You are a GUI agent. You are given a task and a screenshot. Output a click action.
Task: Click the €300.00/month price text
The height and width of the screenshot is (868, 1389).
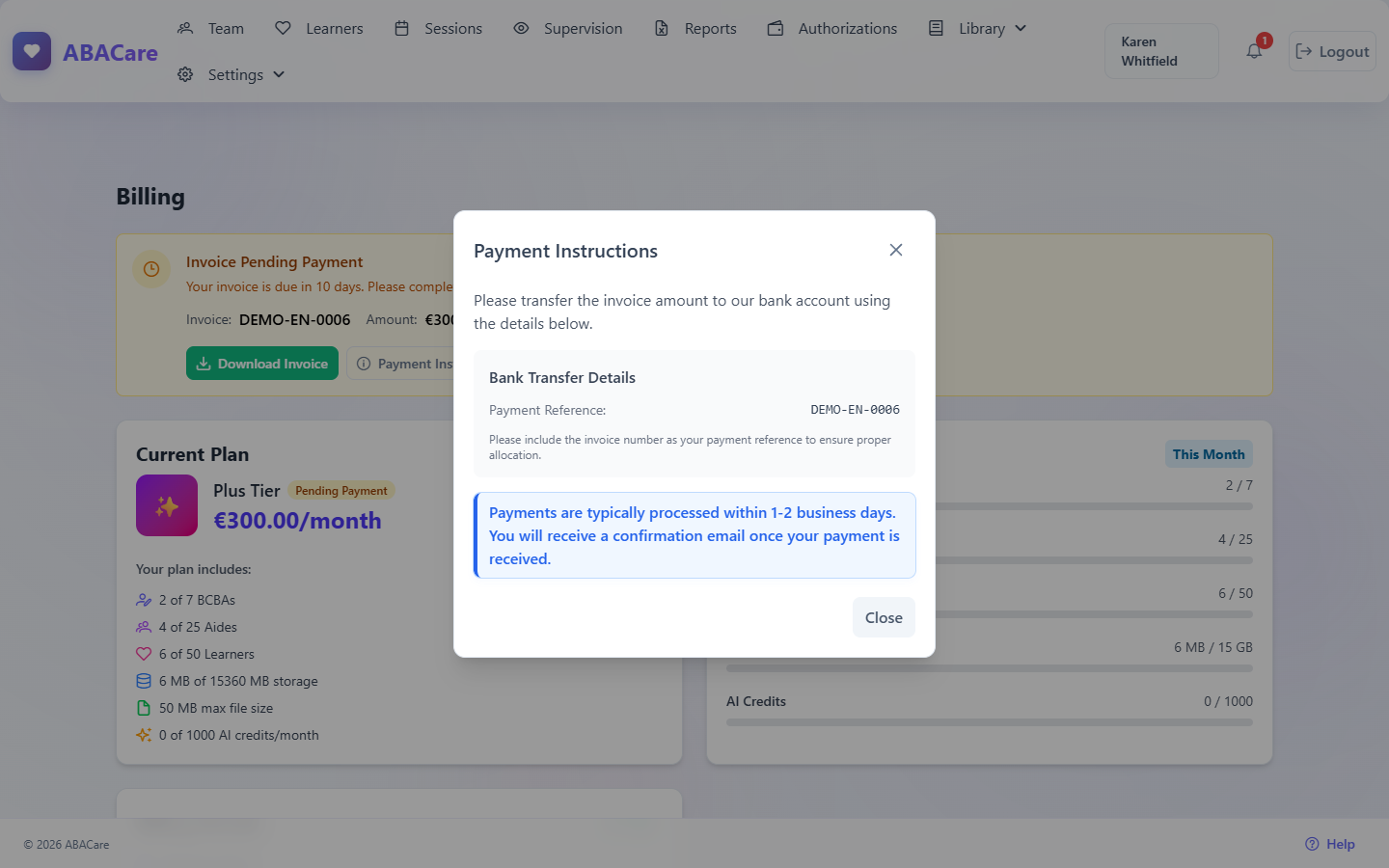(x=297, y=521)
